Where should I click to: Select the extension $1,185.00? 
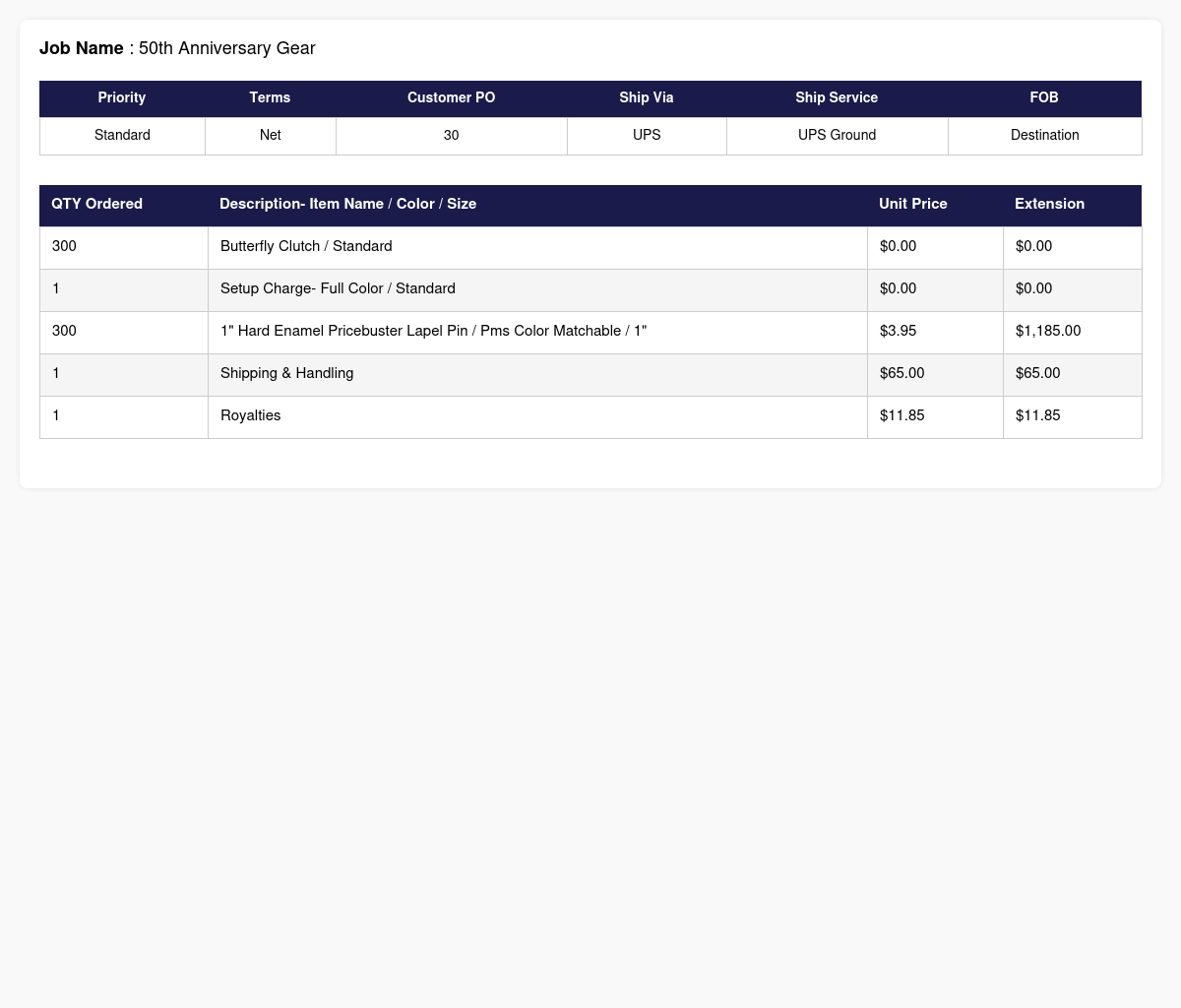[x=1072, y=332]
